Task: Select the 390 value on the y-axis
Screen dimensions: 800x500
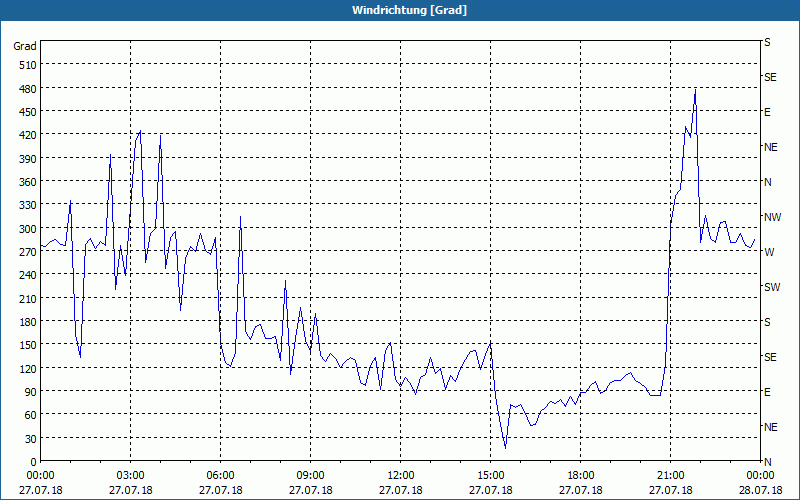Action: pyautogui.click(x=28, y=159)
